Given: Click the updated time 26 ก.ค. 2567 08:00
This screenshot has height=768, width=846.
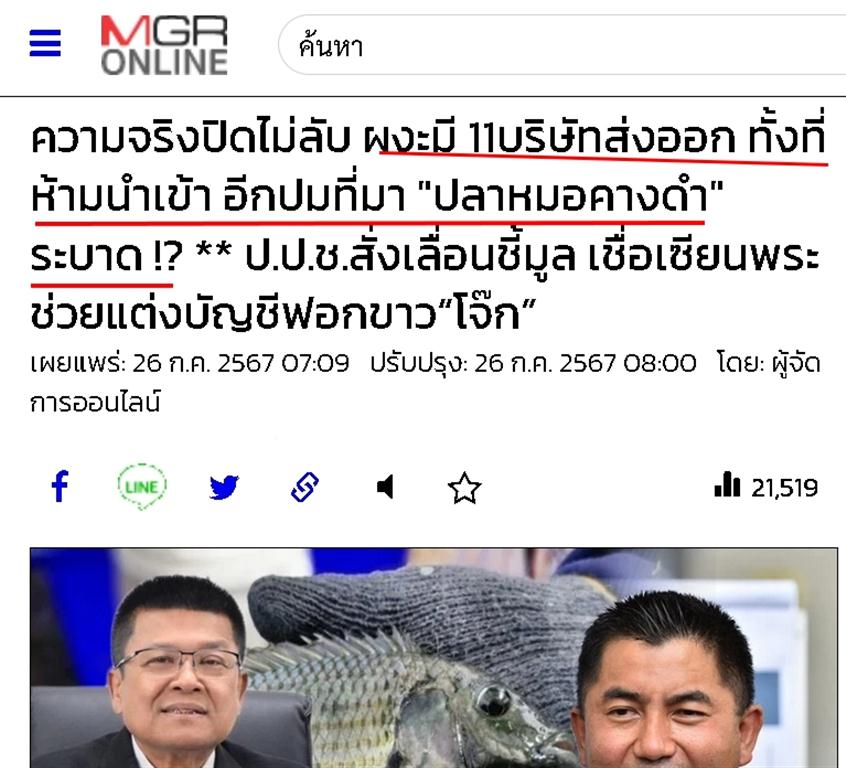Looking at the screenshot, I should coord(585,363).
